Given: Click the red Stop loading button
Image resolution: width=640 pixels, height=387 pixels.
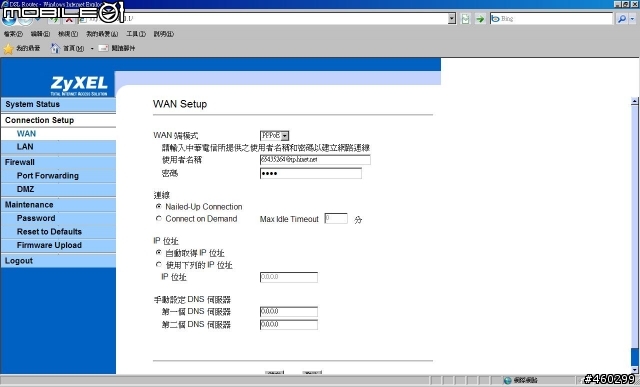Looking at the screenshot, I should (69, 19).
